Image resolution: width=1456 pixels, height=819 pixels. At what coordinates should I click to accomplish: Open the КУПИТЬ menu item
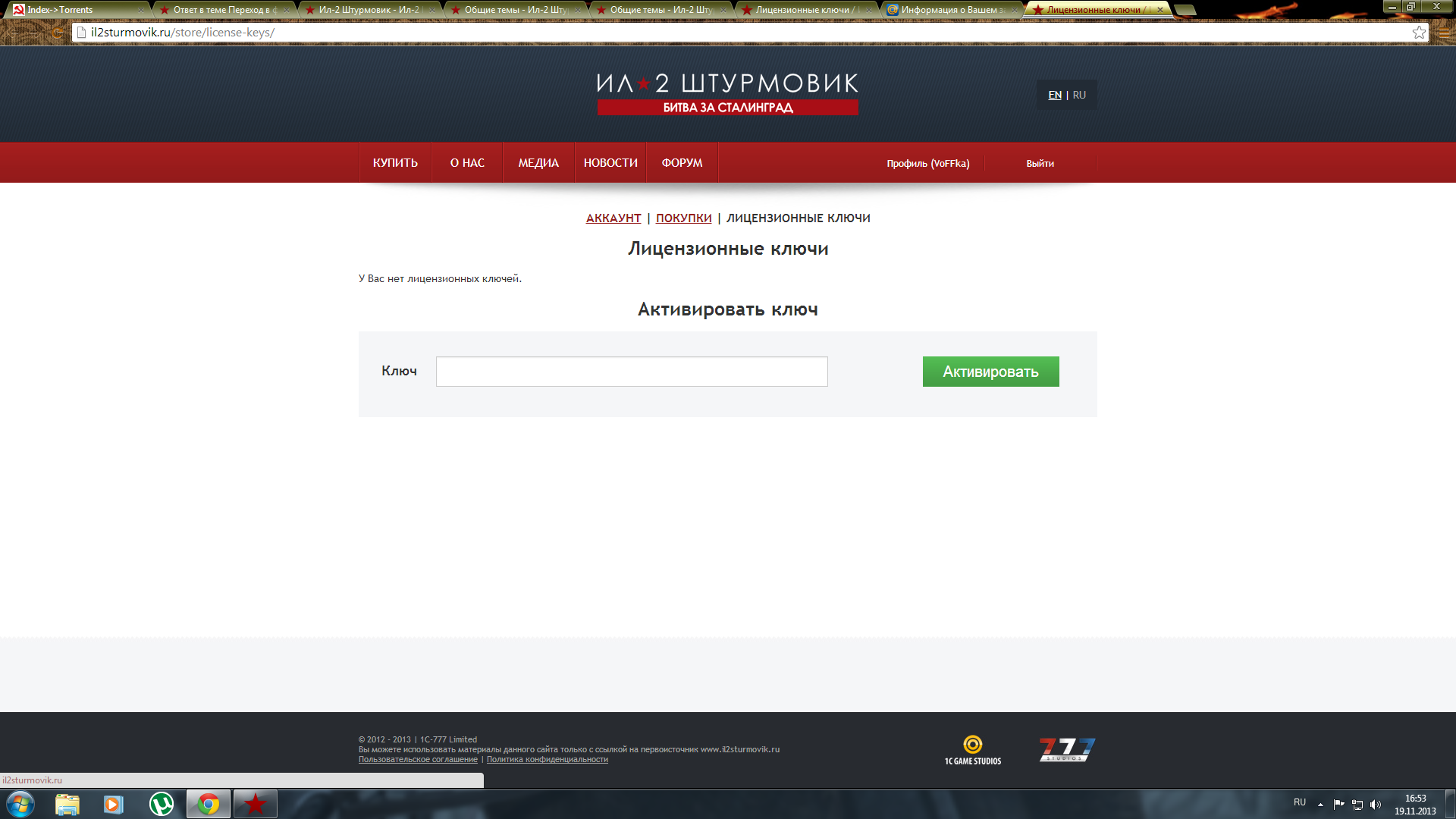pyautogui.click(x=395, y=163)
